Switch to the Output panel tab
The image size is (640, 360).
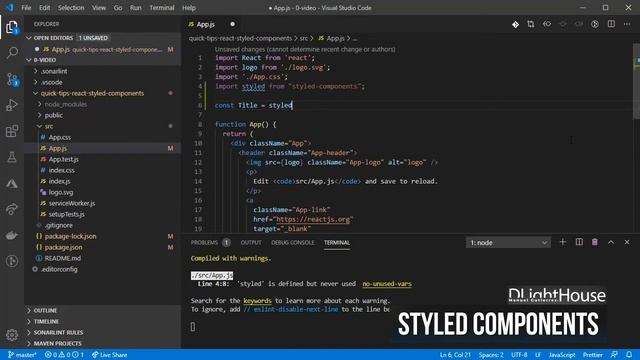[x=251, y=242]
